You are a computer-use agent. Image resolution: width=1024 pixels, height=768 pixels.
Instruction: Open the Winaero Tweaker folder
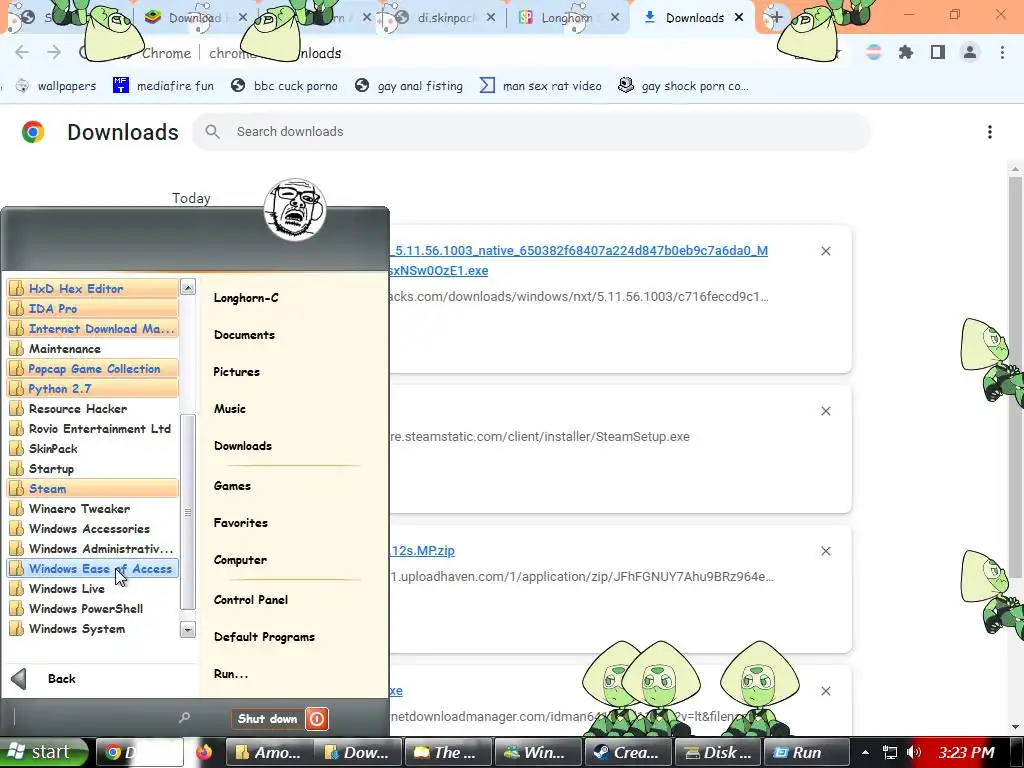click(x=93, y=509)
